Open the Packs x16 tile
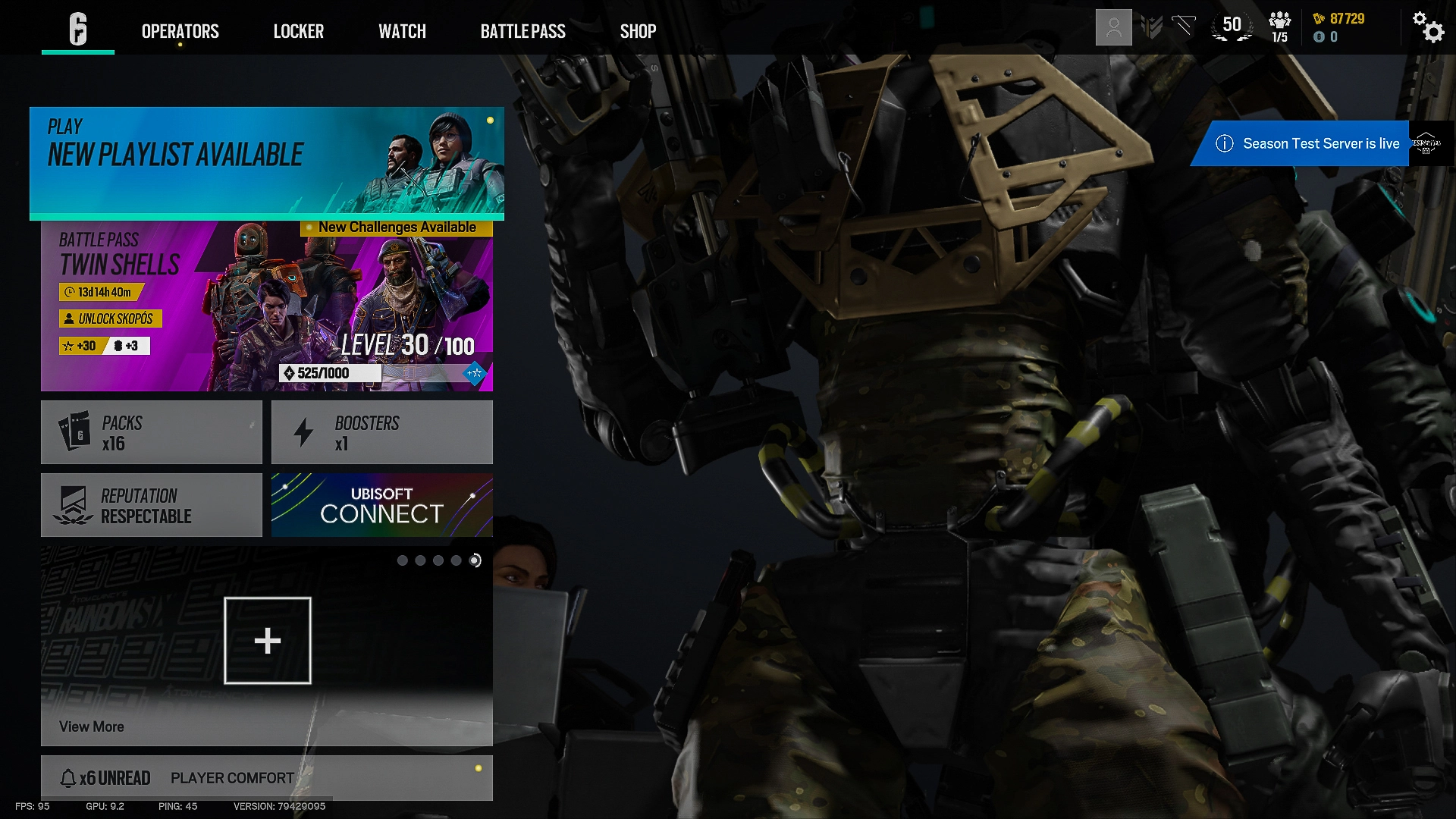 (x=152, y=432)
